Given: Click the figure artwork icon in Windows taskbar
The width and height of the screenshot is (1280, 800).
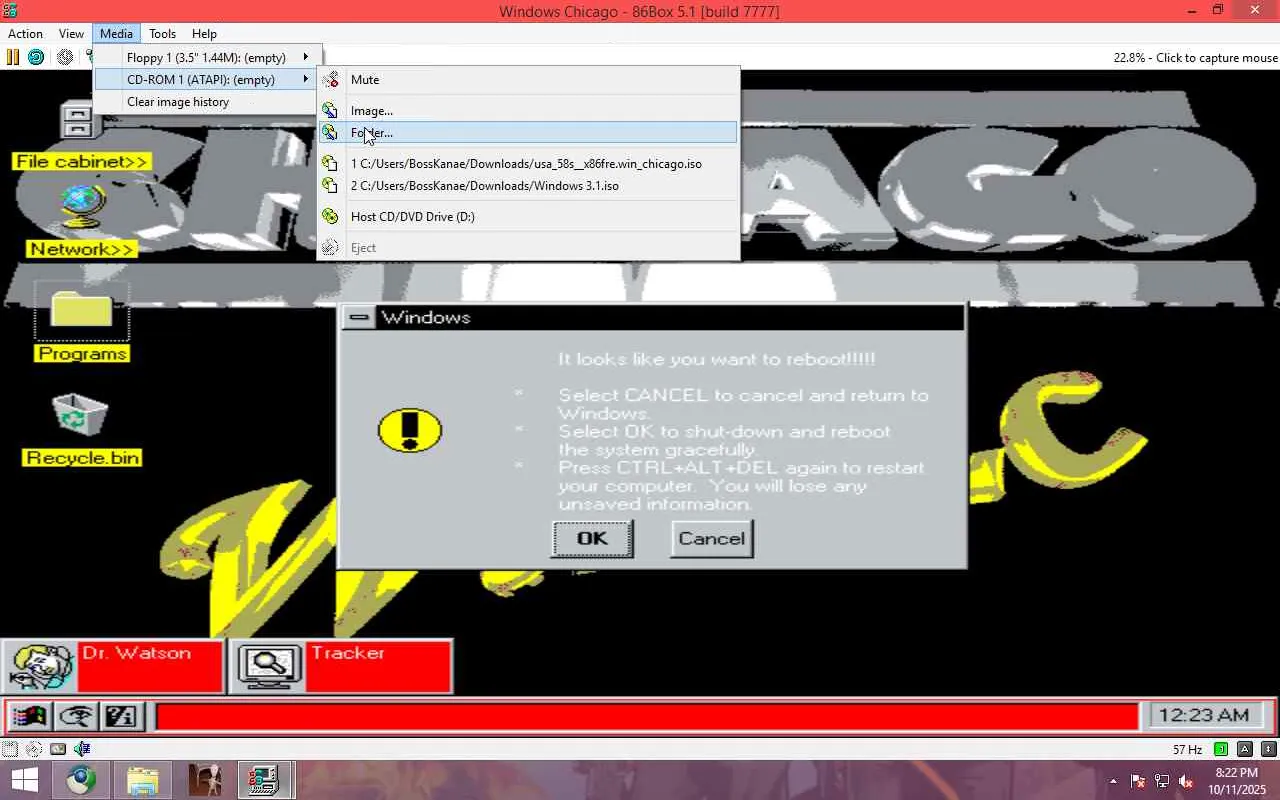Looking at the screenshot, I should click(204, 780).
